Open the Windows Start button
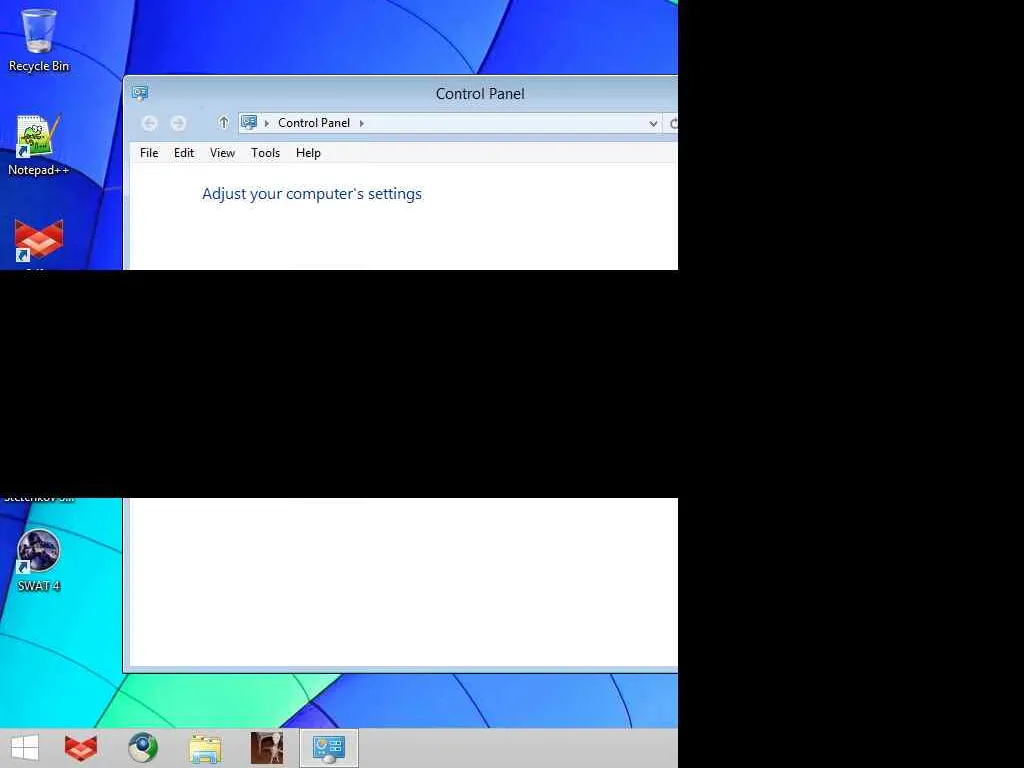Viewport: 1024px width, 768px height. 25,748
